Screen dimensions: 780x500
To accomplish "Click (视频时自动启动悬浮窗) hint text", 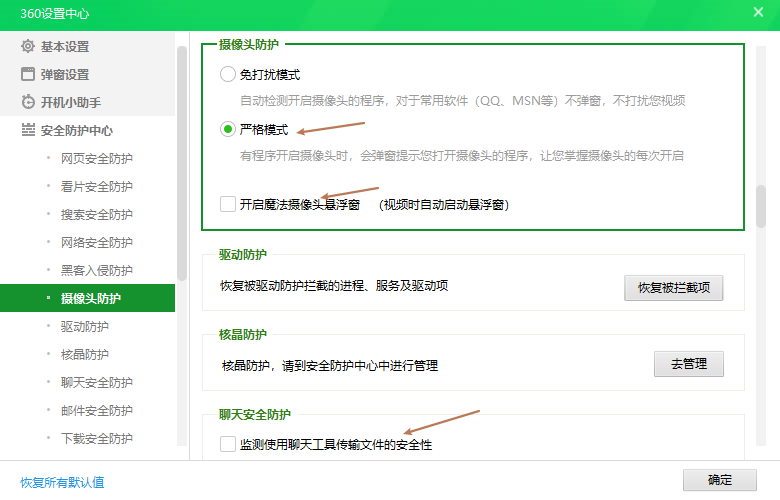I will 444,204.
